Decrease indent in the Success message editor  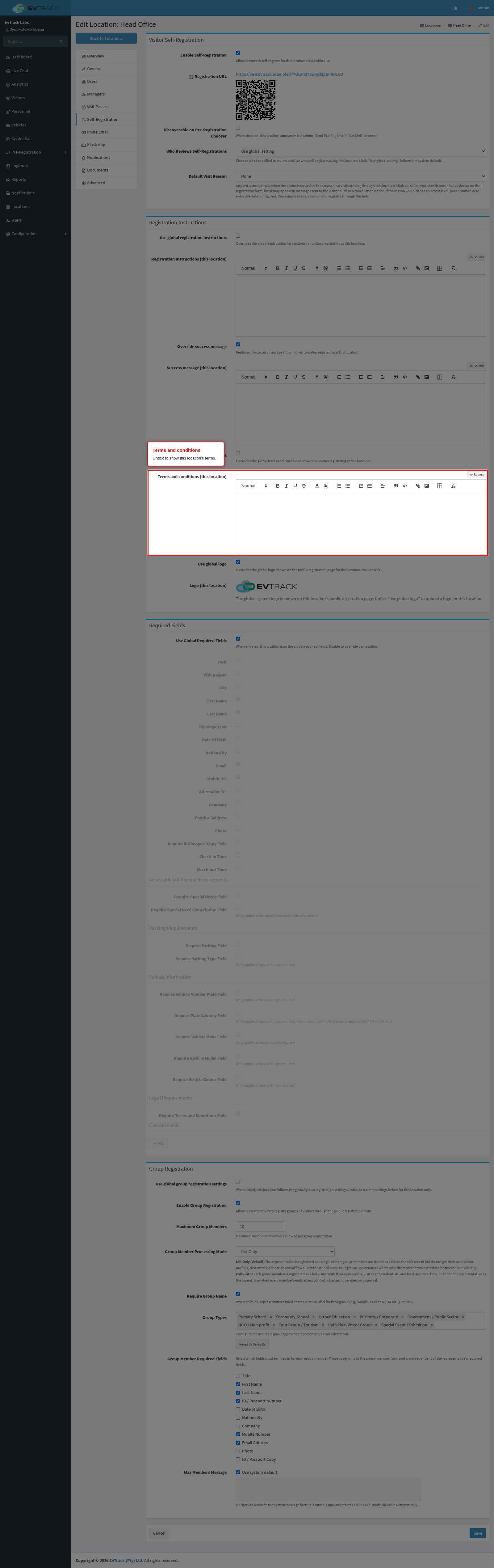[x=361, y=377]
